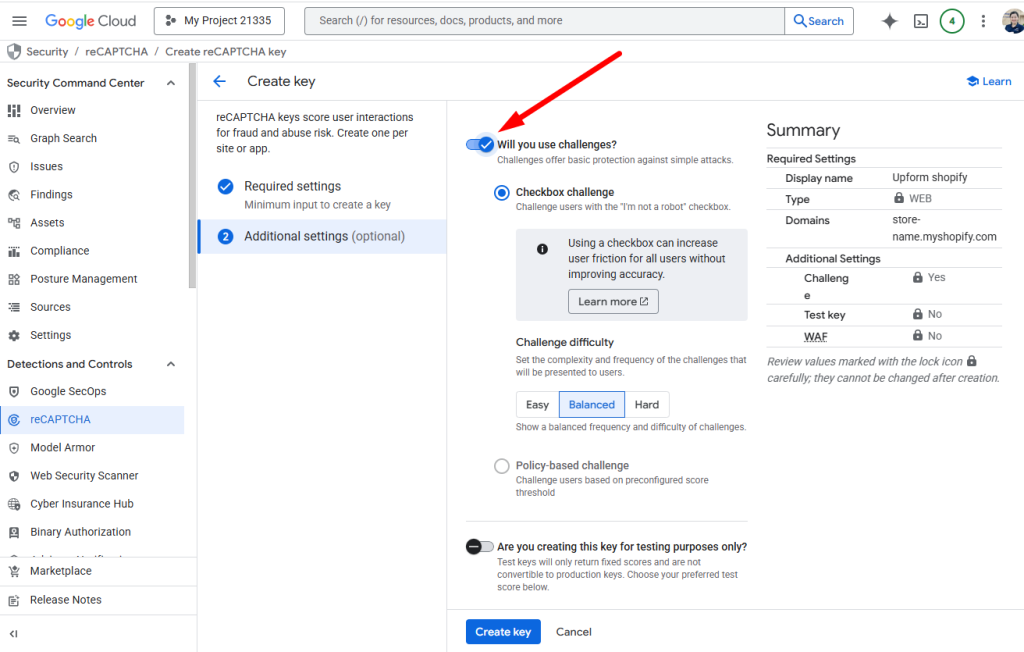Screen dimensions: 1024x652
Task: Click the blue Search button
Action: click(x=819, y=21)
